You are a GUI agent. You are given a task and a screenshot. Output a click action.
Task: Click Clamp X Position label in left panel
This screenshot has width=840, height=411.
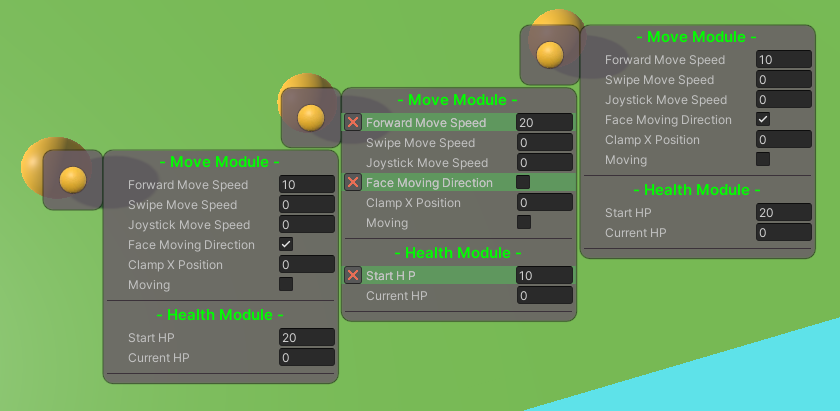point(175,265)
